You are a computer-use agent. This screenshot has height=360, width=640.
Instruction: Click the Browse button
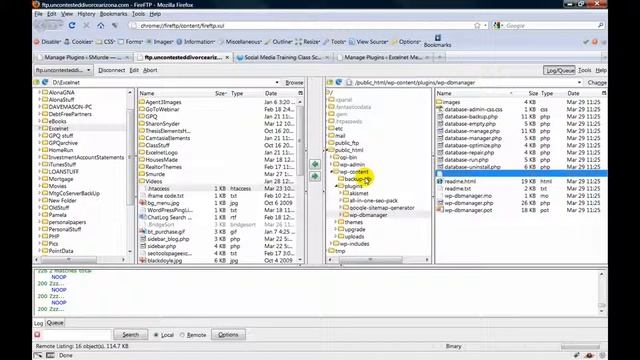(294, 82)
